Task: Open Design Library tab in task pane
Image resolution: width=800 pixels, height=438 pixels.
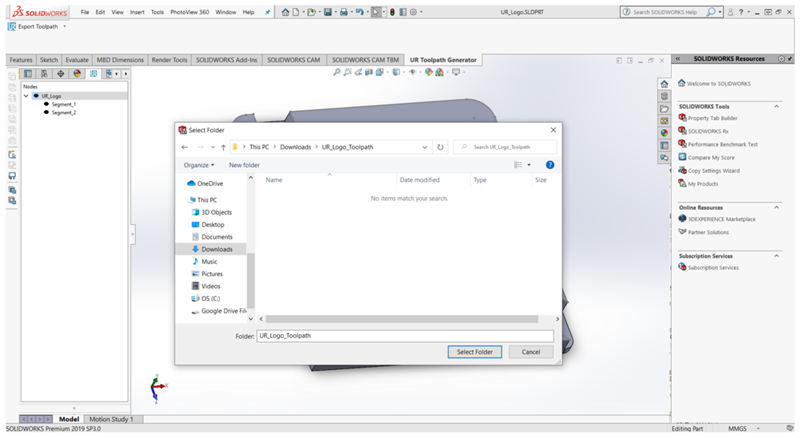Action: pos(664,96)
